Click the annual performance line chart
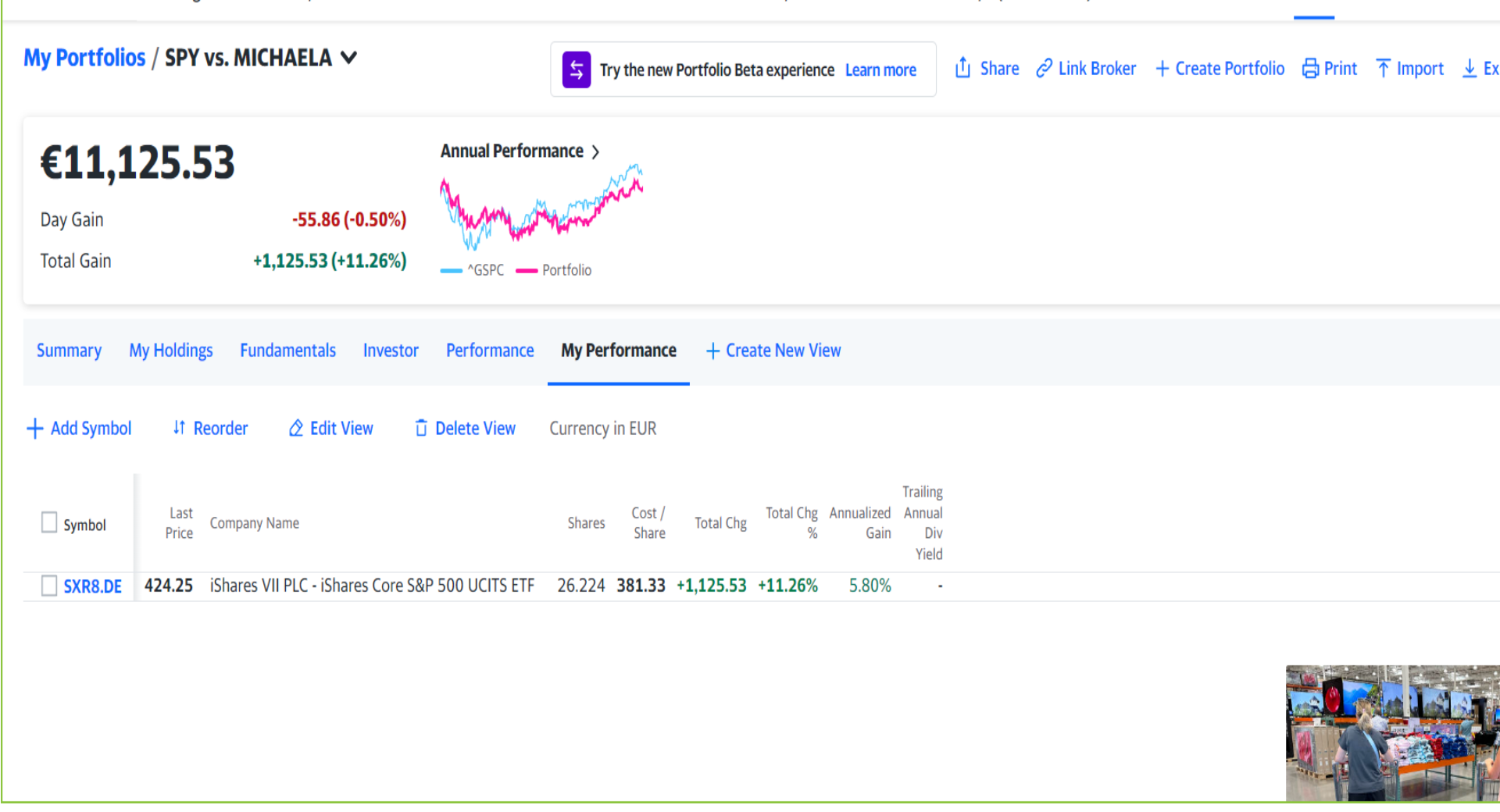Viewport: 1500px width, 812px height. pyautogui.click(x=541, y=207)
